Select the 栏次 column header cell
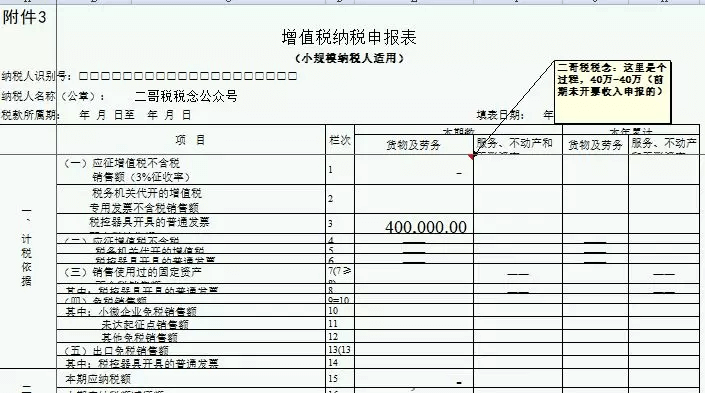The width and height of the screenshot is (705, 393). [340, 140]
